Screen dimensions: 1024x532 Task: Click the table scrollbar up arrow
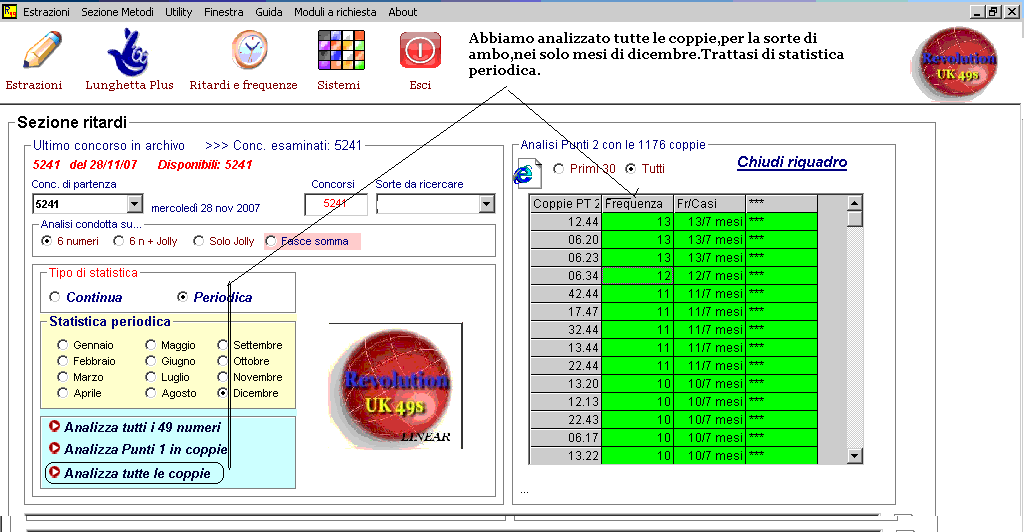pos(854,203)
